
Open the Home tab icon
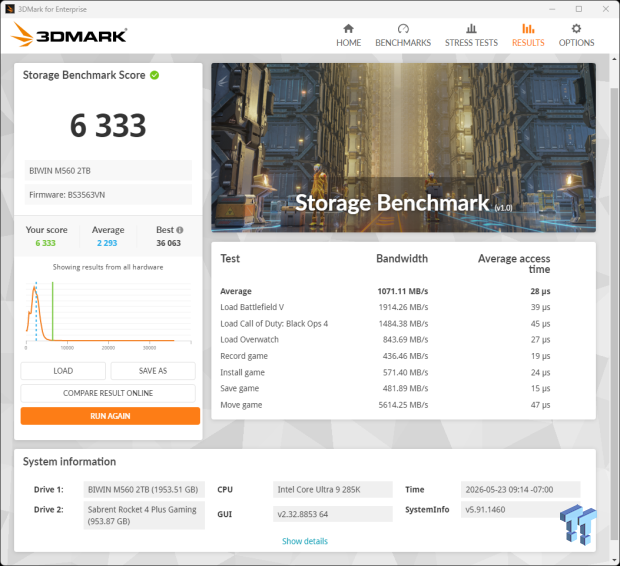pyautogui.click(x=348, y=28)
